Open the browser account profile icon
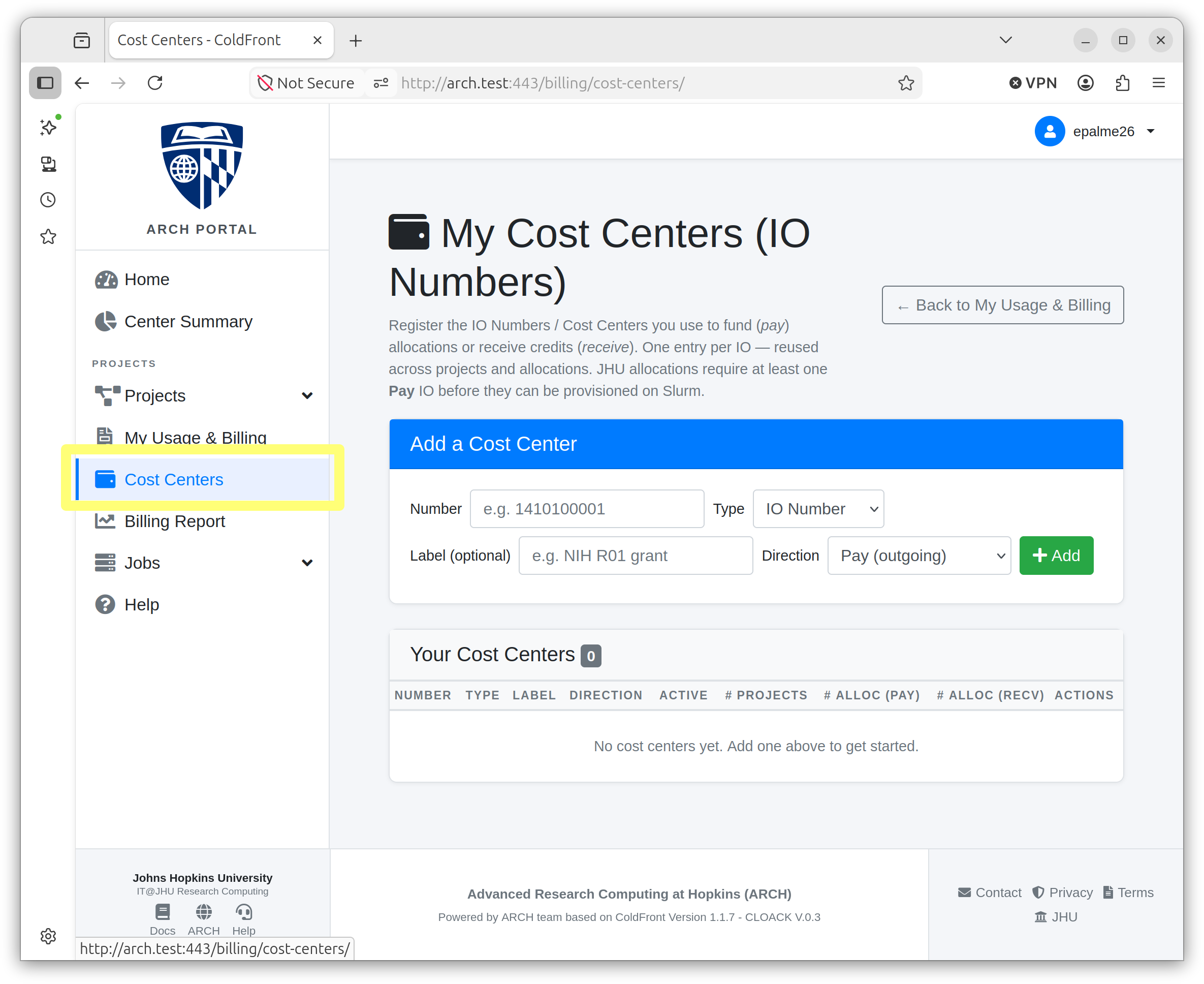This screenshot has height=984, width=1204. point(1086,83)
